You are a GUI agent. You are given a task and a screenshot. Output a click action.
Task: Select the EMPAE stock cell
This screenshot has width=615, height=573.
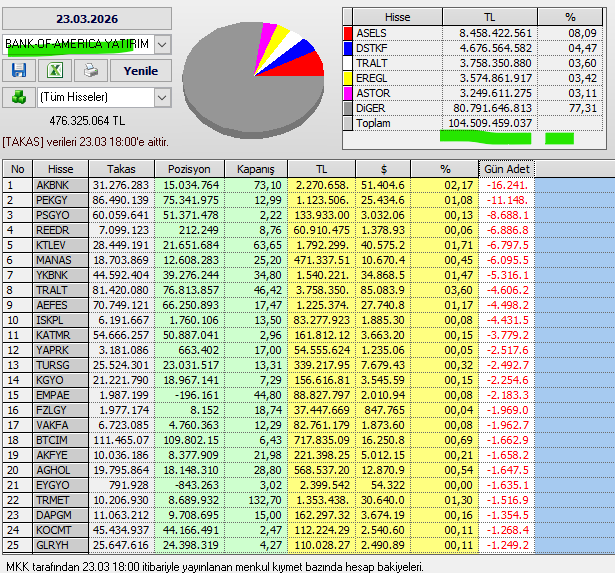click(61, 395)
